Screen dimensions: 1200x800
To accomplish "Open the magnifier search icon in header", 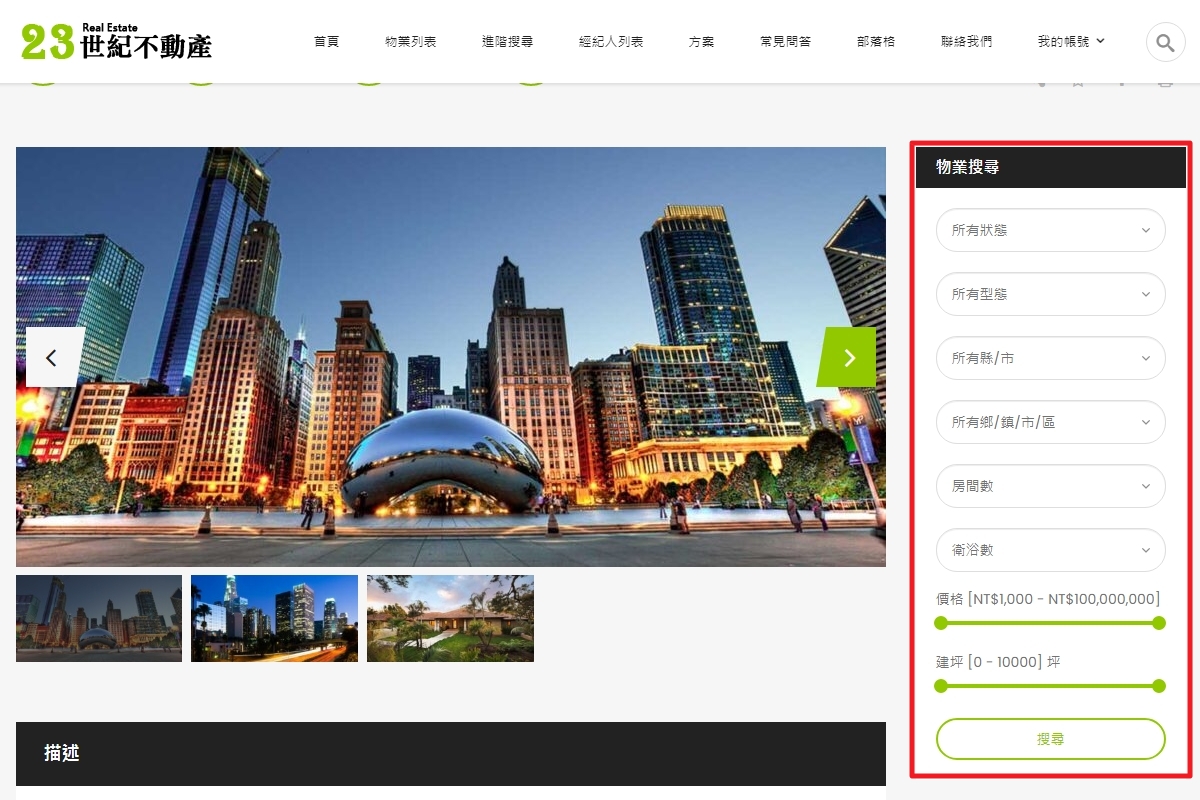I will coord(1165,42).
